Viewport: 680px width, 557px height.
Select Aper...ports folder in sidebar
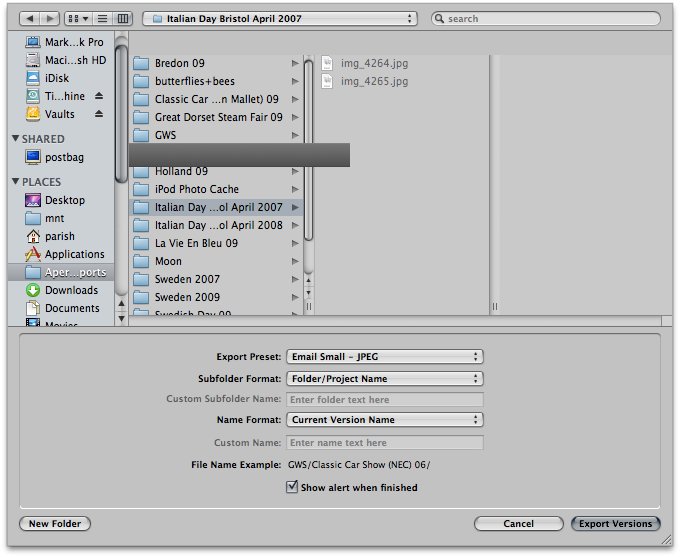click(61, 272)
